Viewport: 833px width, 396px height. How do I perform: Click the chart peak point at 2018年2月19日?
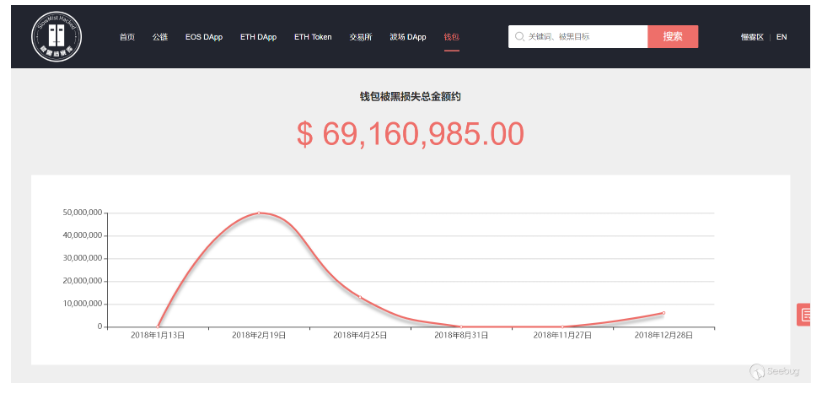pyautogui.click(x=259, y=213)
